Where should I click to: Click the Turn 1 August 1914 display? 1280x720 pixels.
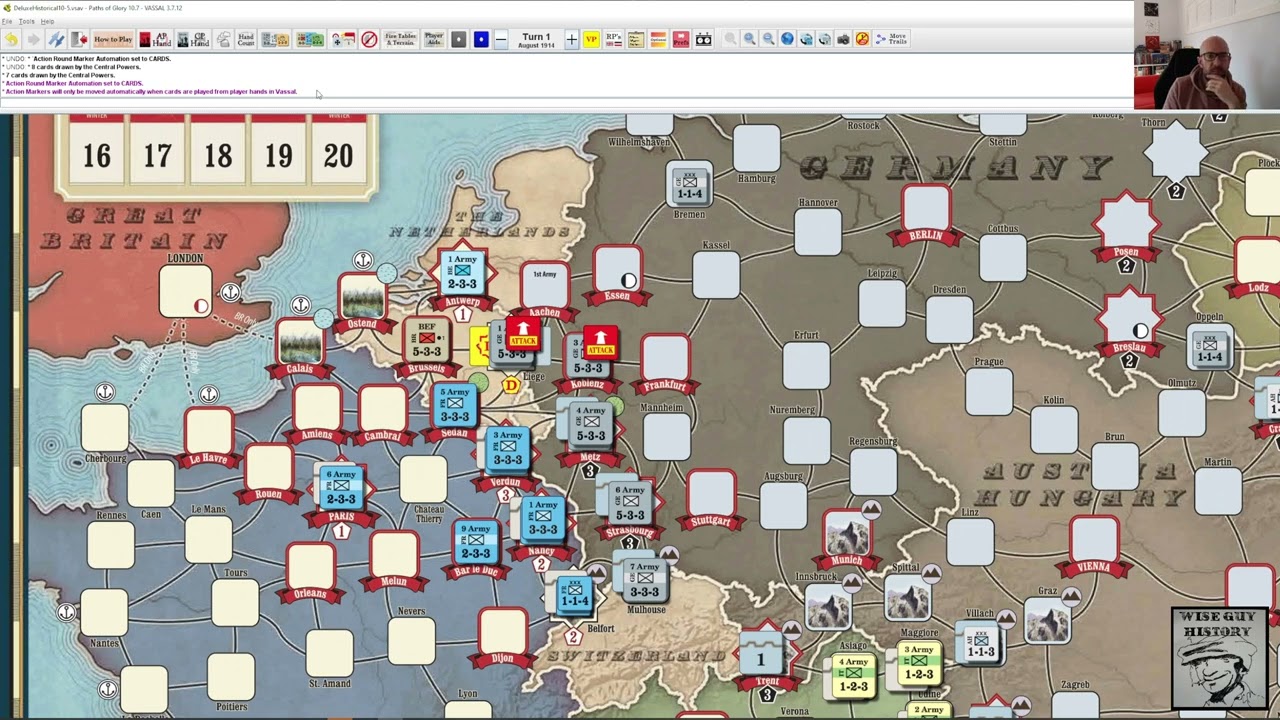point(536,39)
